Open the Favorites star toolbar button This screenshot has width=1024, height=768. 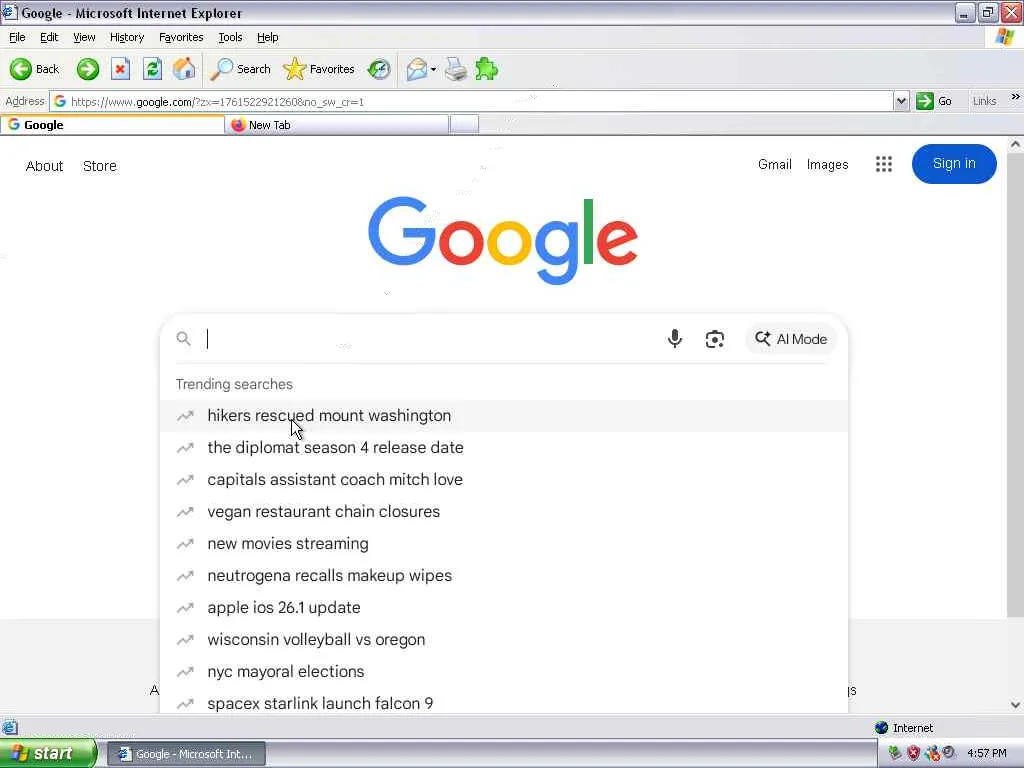pos(319,69)
